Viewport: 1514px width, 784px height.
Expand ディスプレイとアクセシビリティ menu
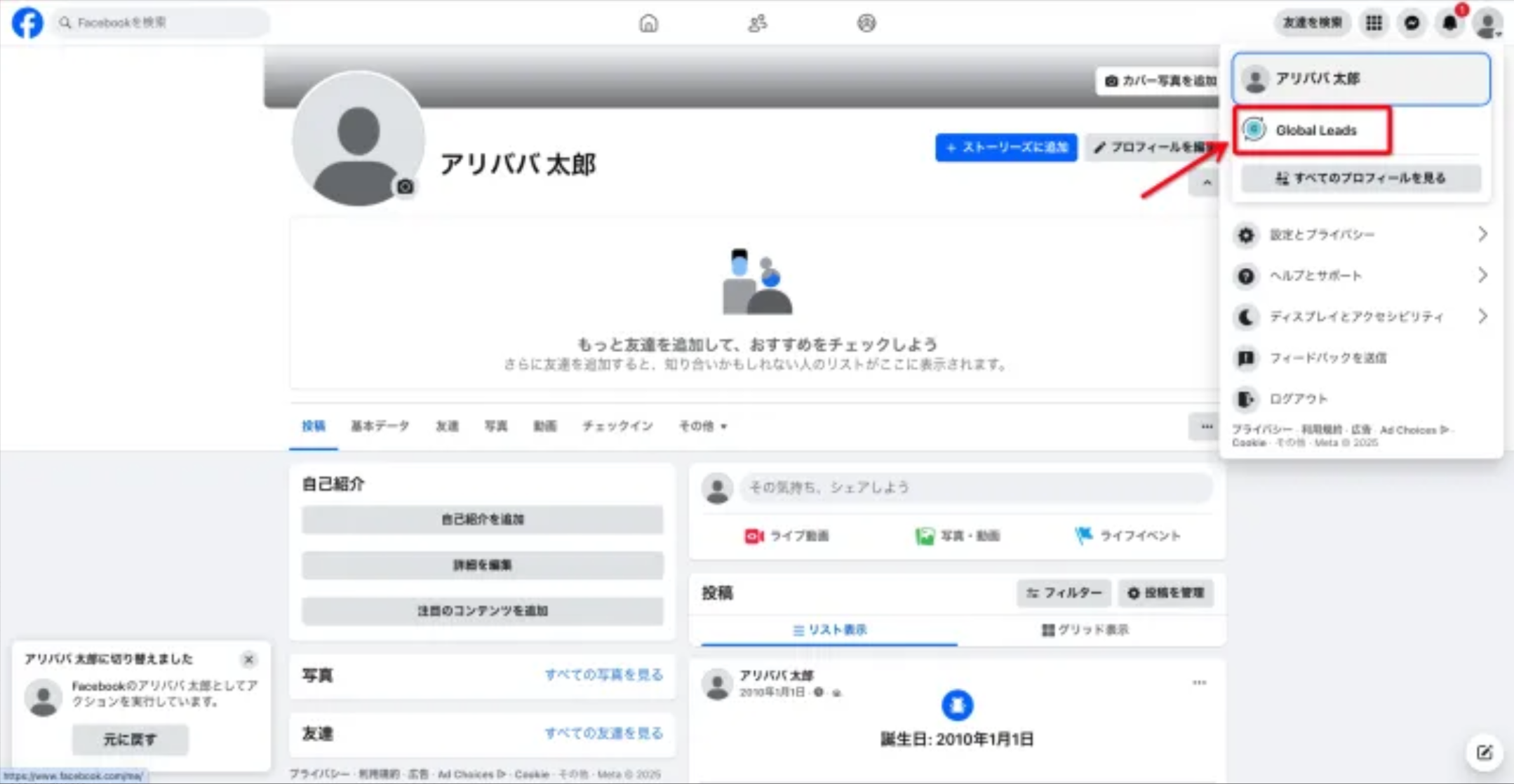coord(1361,316)
